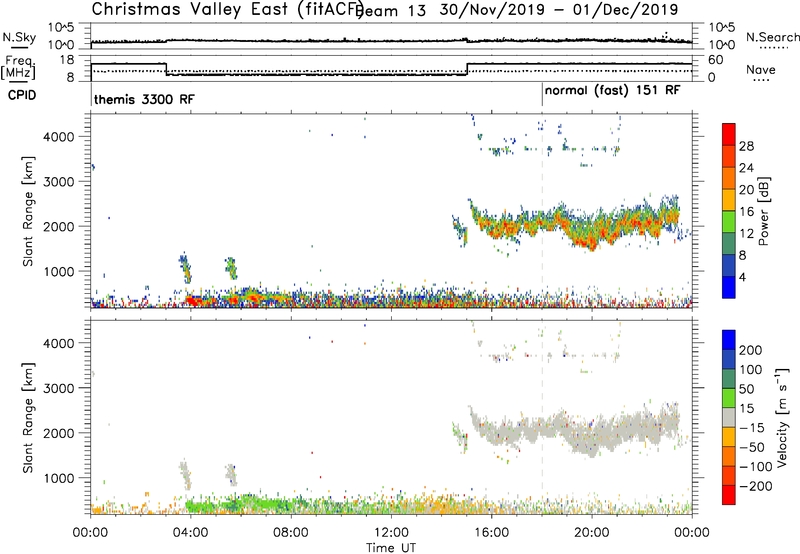Click the lower panel 'Slant Range [km]' label

point(28,418)
